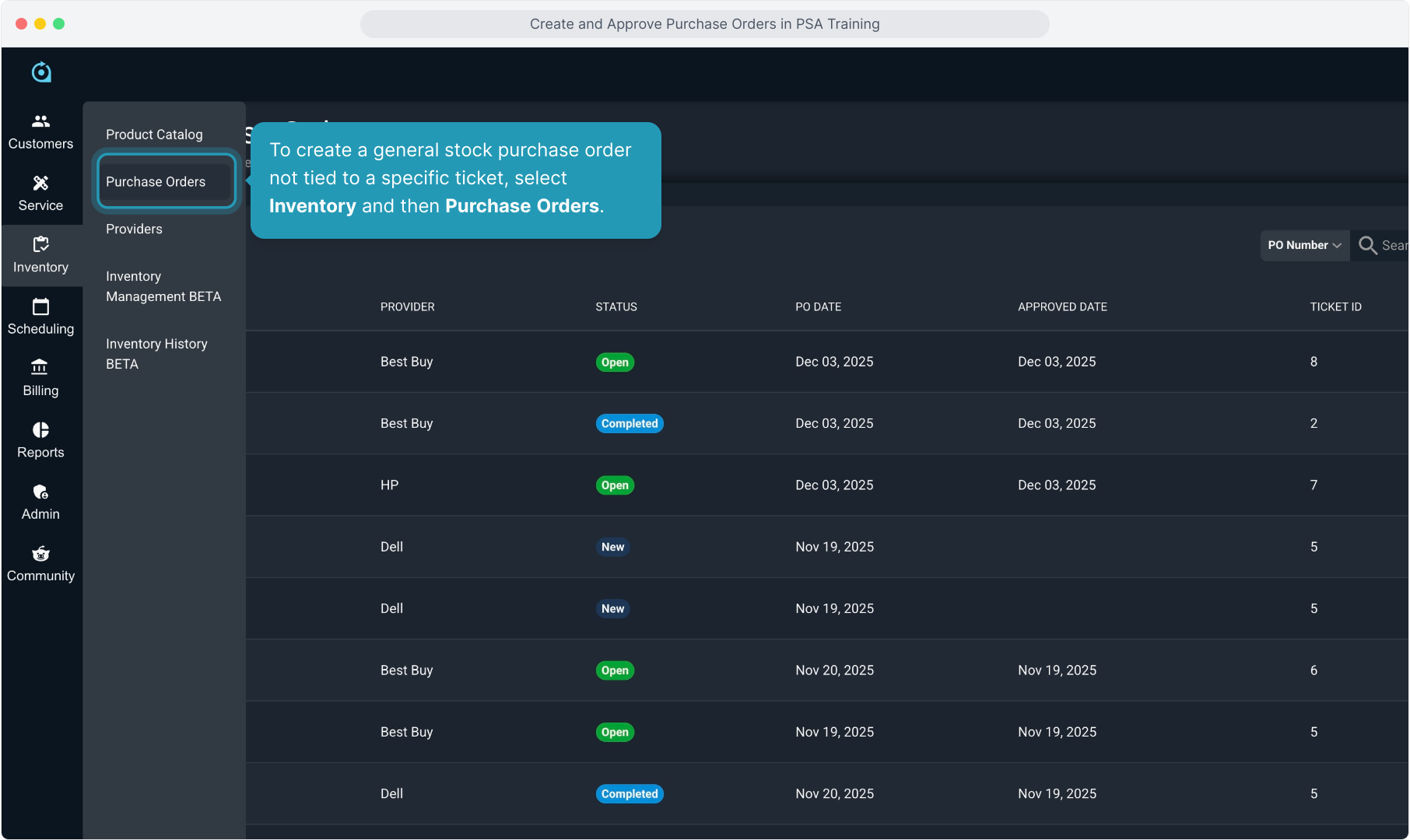
Task: Click the STATUS column header
Action: click(616, 307)
